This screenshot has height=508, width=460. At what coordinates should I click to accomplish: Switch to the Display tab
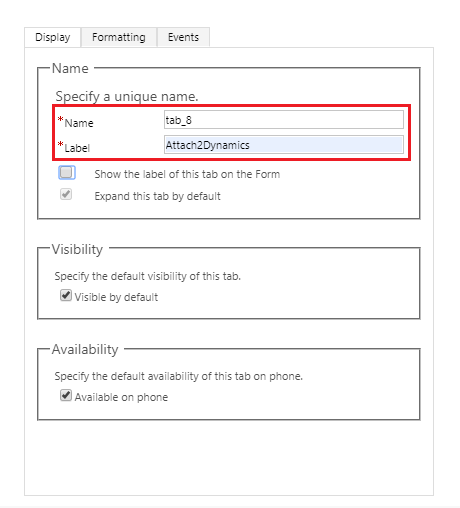(53, 37)
